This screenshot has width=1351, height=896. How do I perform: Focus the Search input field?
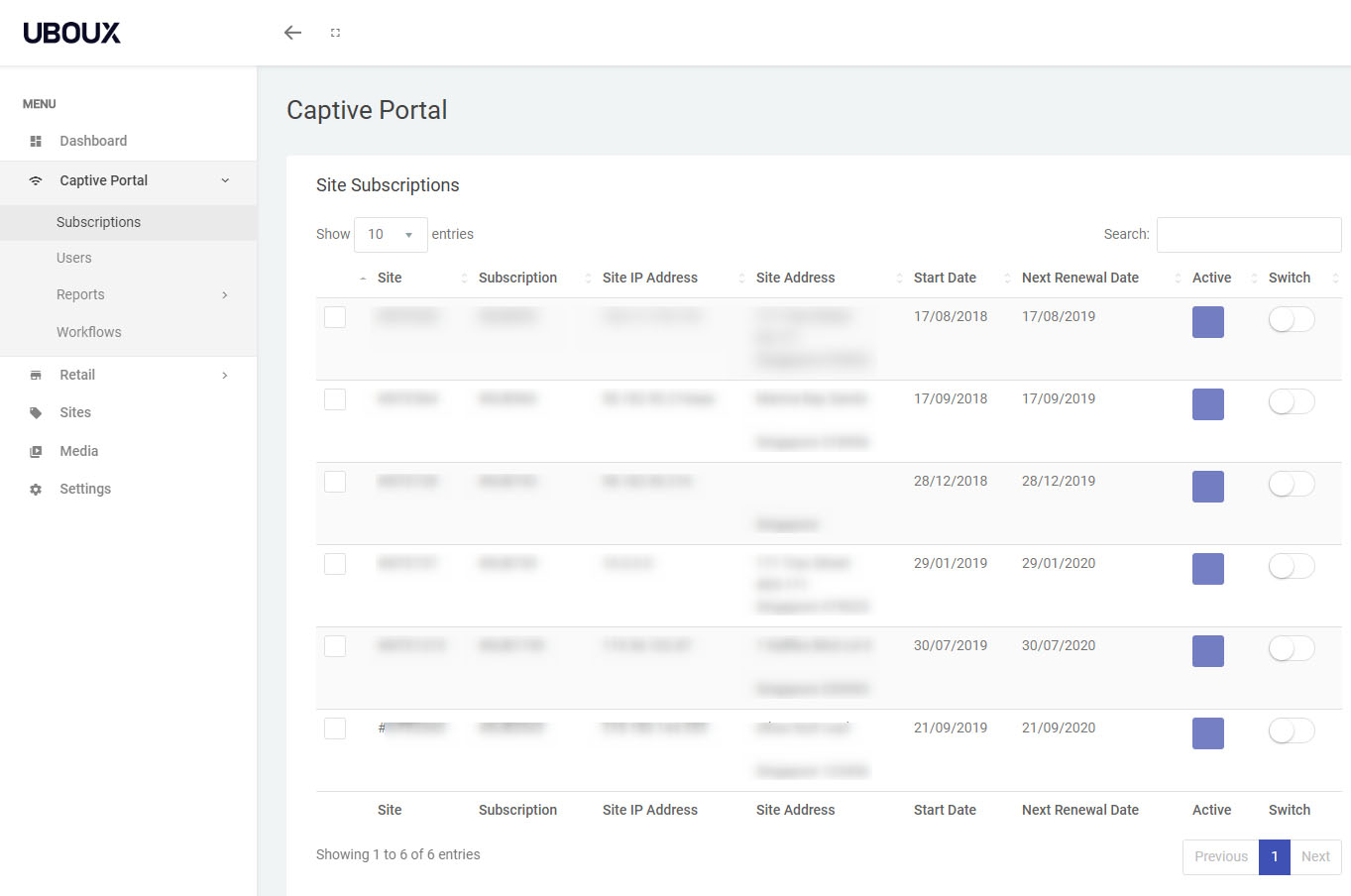[x=1248, y=235]
